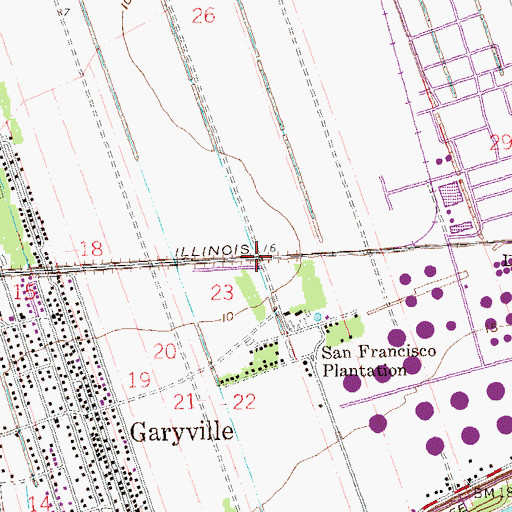The height and width of the screenshot is (512, 512).
Task: Click the red crosshair marker on the railroad
Action: click(x=256, y=256)
